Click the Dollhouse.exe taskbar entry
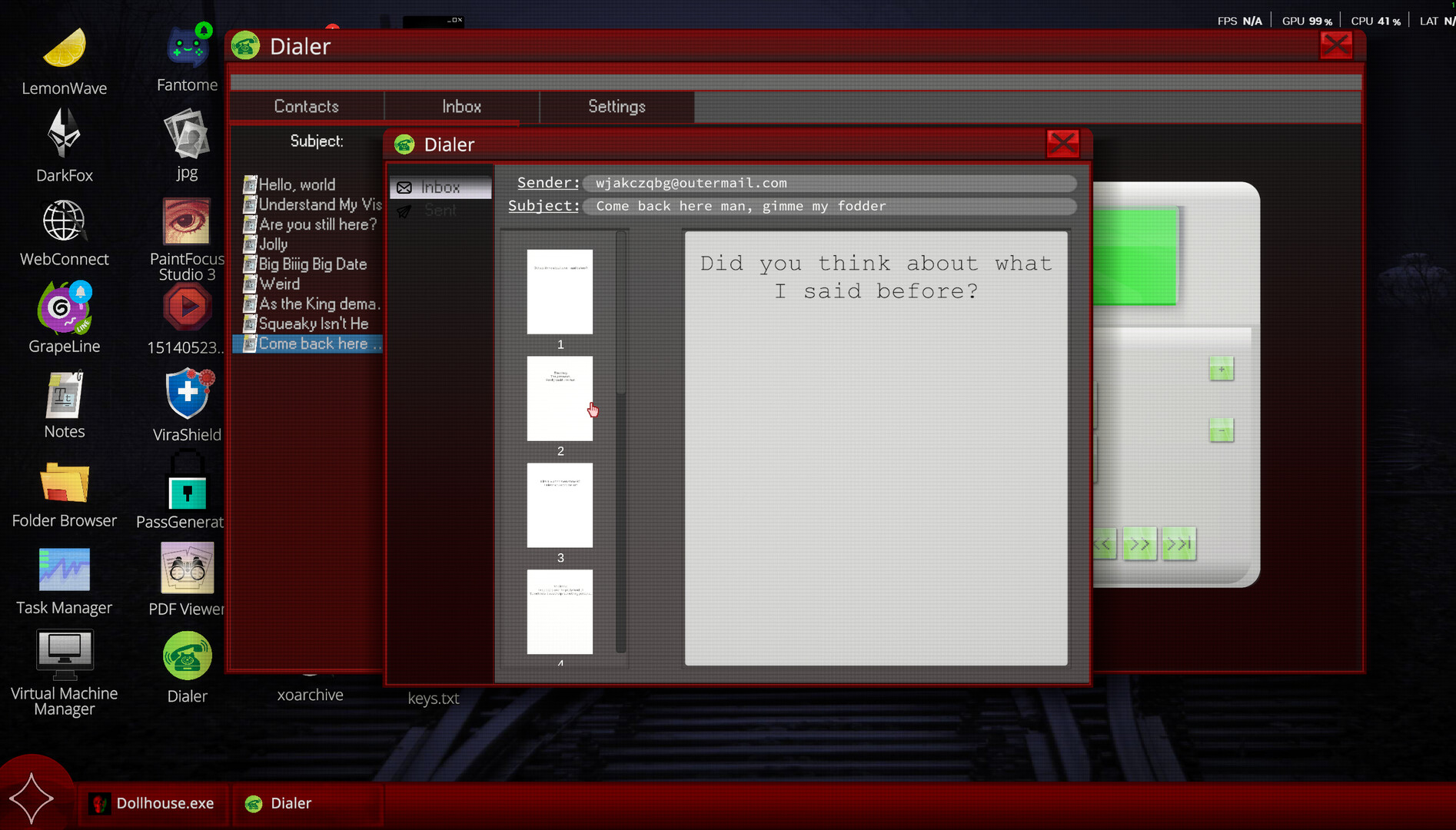 click(x=153, y=803)
